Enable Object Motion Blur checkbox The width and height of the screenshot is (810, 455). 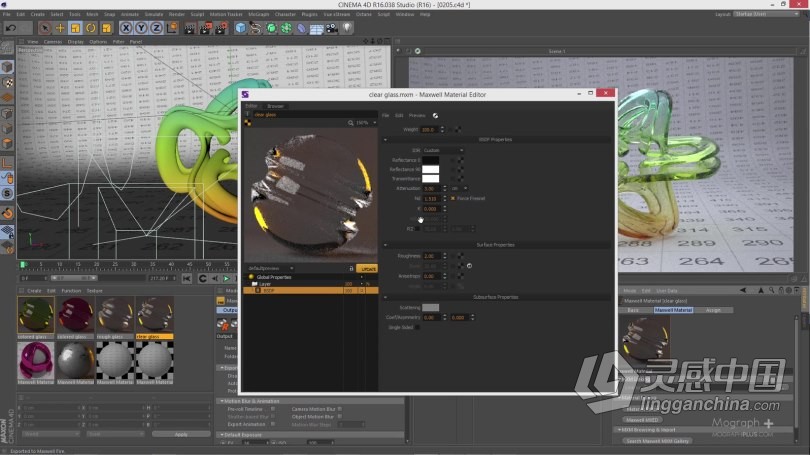[339, 417]
